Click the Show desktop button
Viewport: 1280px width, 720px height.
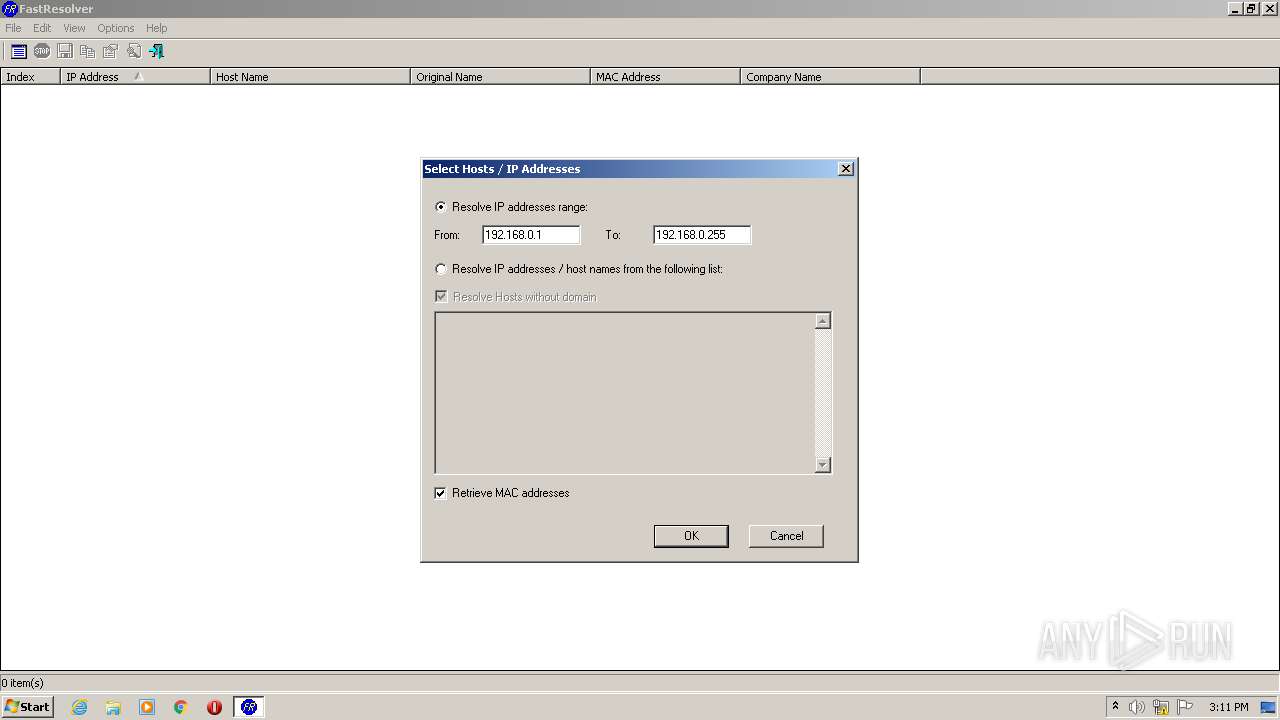(x=1269, y=707)
